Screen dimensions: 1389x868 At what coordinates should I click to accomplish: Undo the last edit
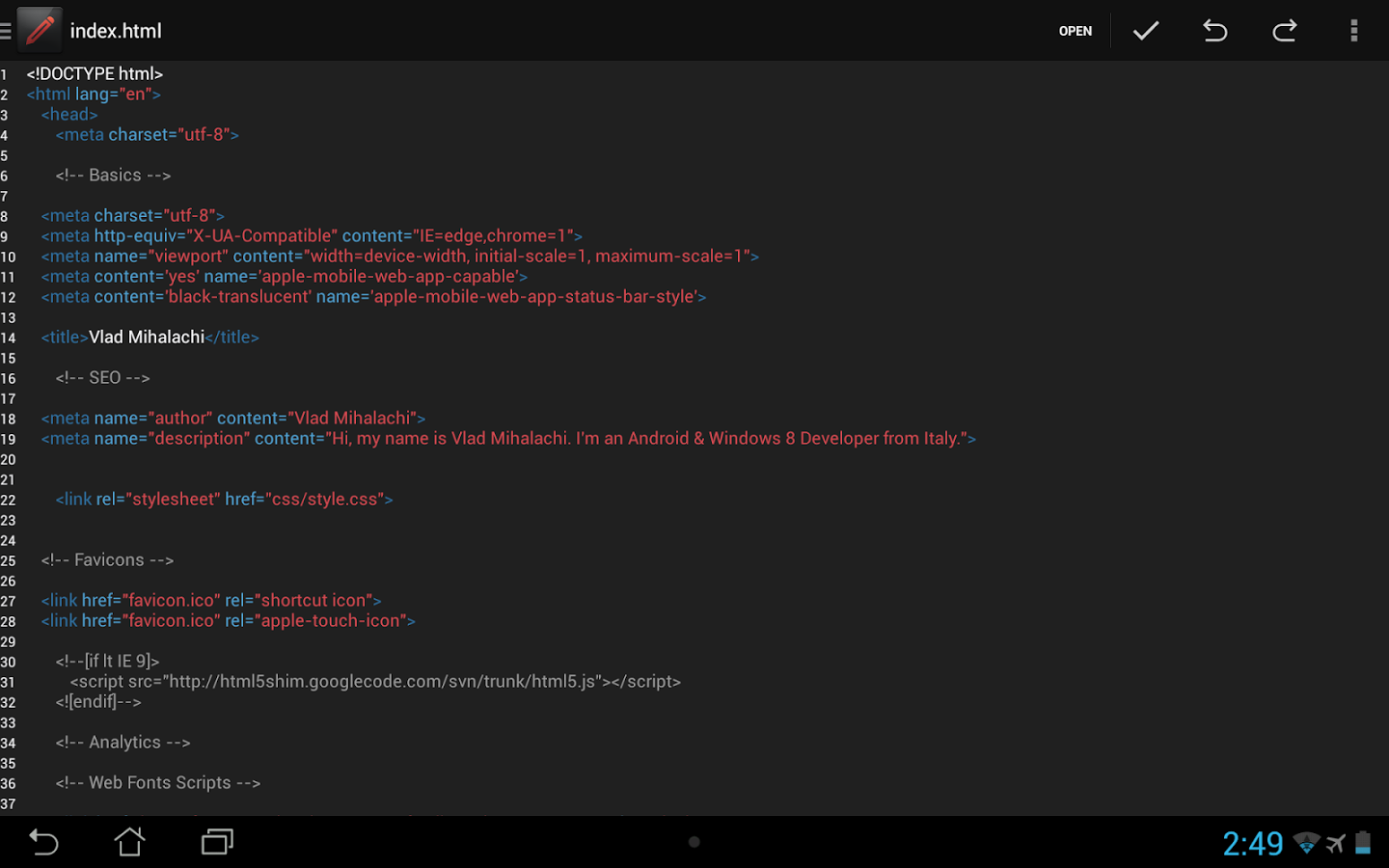(1214, 31)
